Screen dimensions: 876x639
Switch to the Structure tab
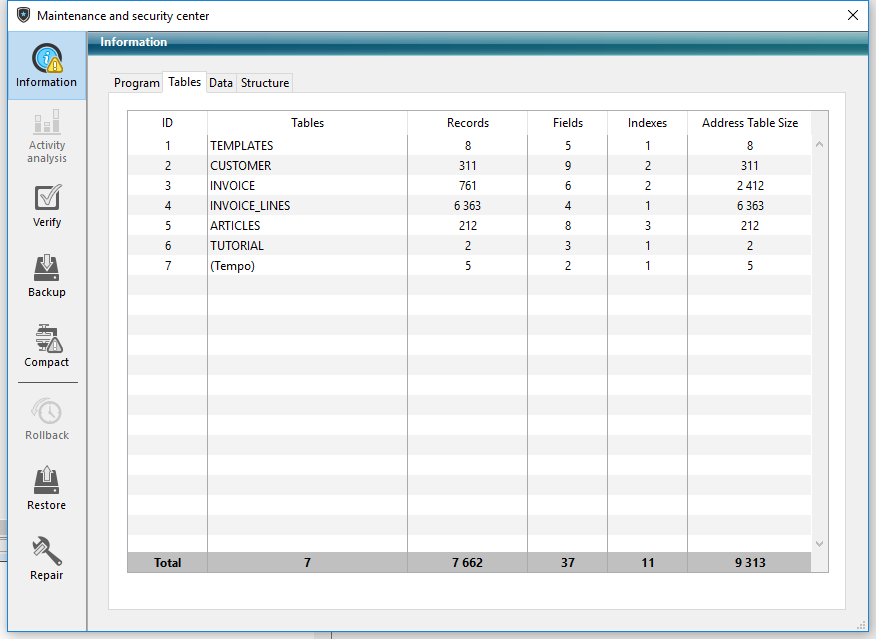265,83
